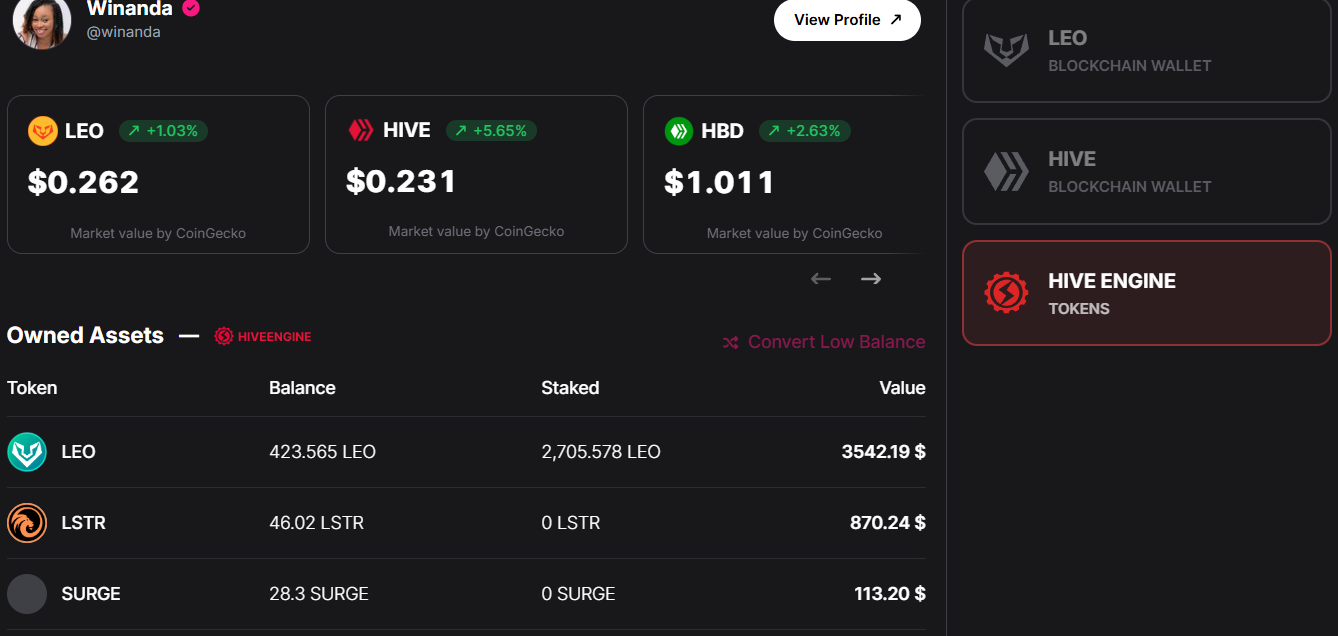Click the HIVEENGINE logo next to Owned Assets
1338x636 pixels.
[x=263, y=336]
